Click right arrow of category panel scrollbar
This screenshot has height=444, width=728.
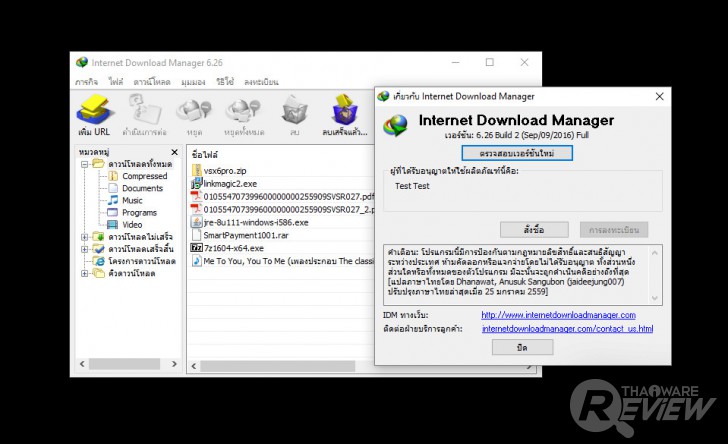tap(175, 364)
